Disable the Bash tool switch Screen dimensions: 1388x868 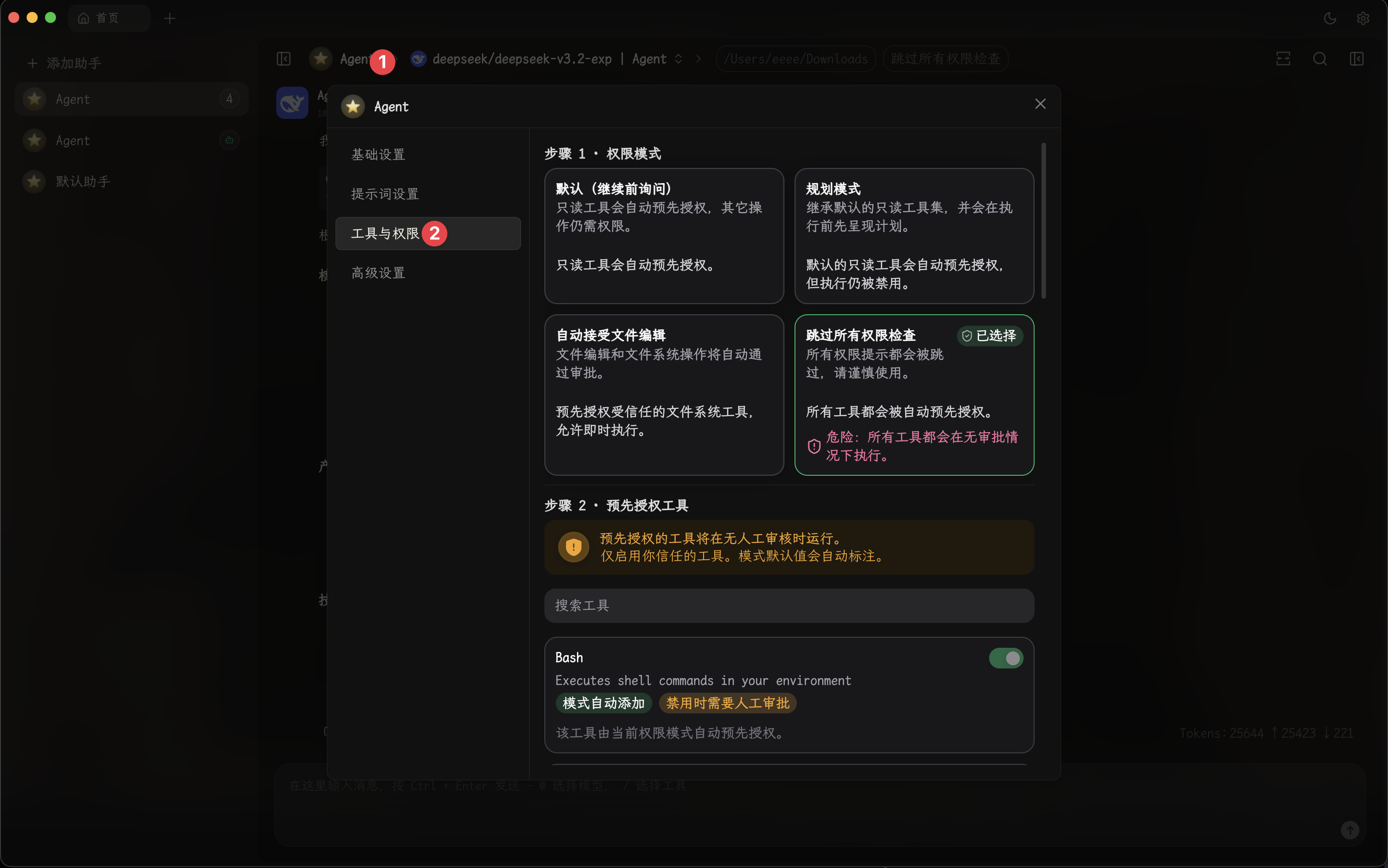[1006, 658]
